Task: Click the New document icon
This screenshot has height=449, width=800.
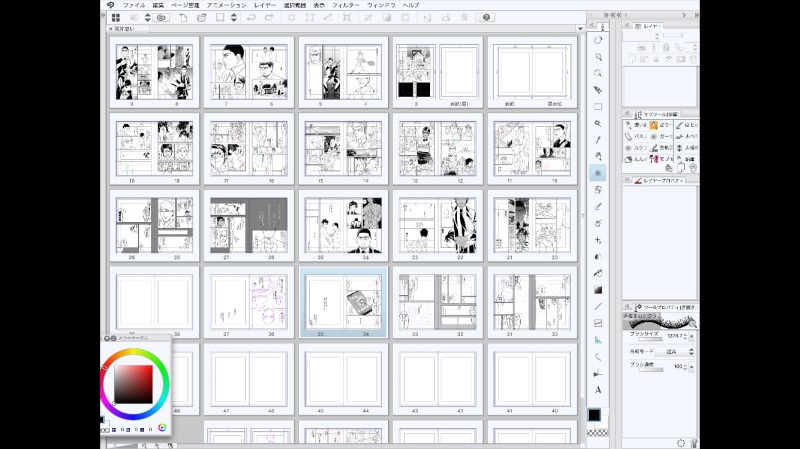Action: (x=183, y=17)
